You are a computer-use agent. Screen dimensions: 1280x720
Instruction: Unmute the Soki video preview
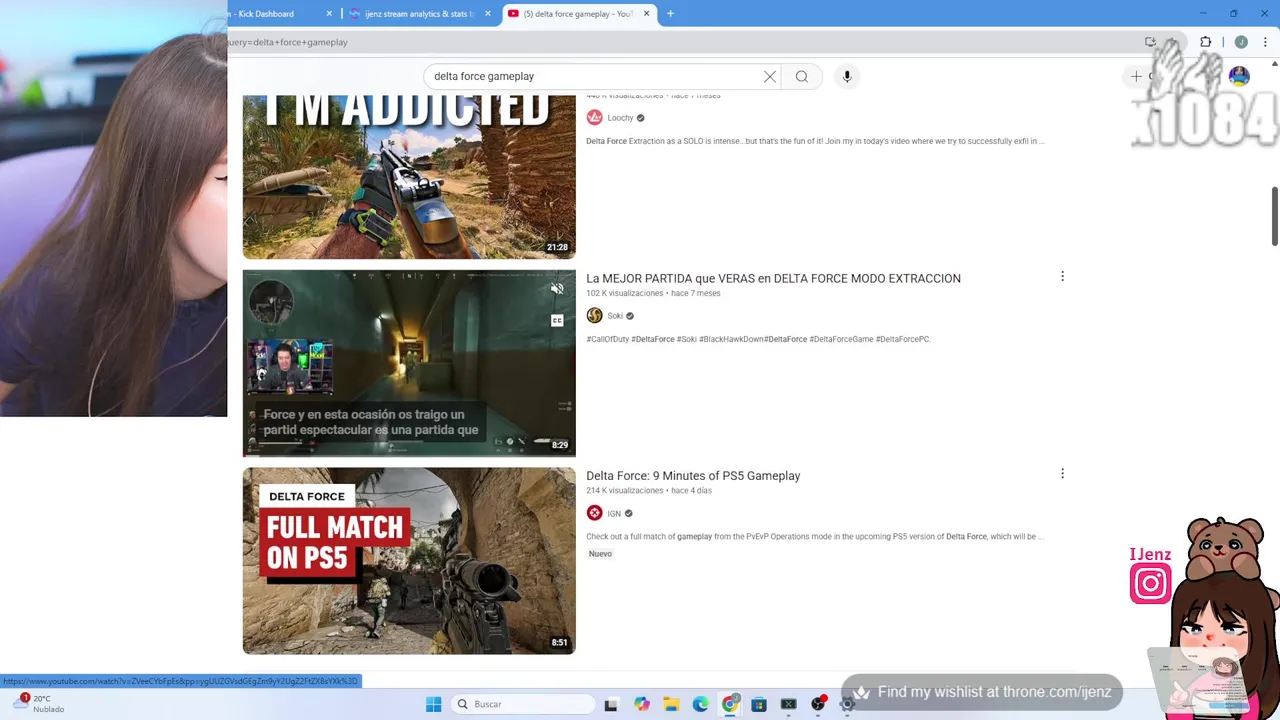click(557, 289)
